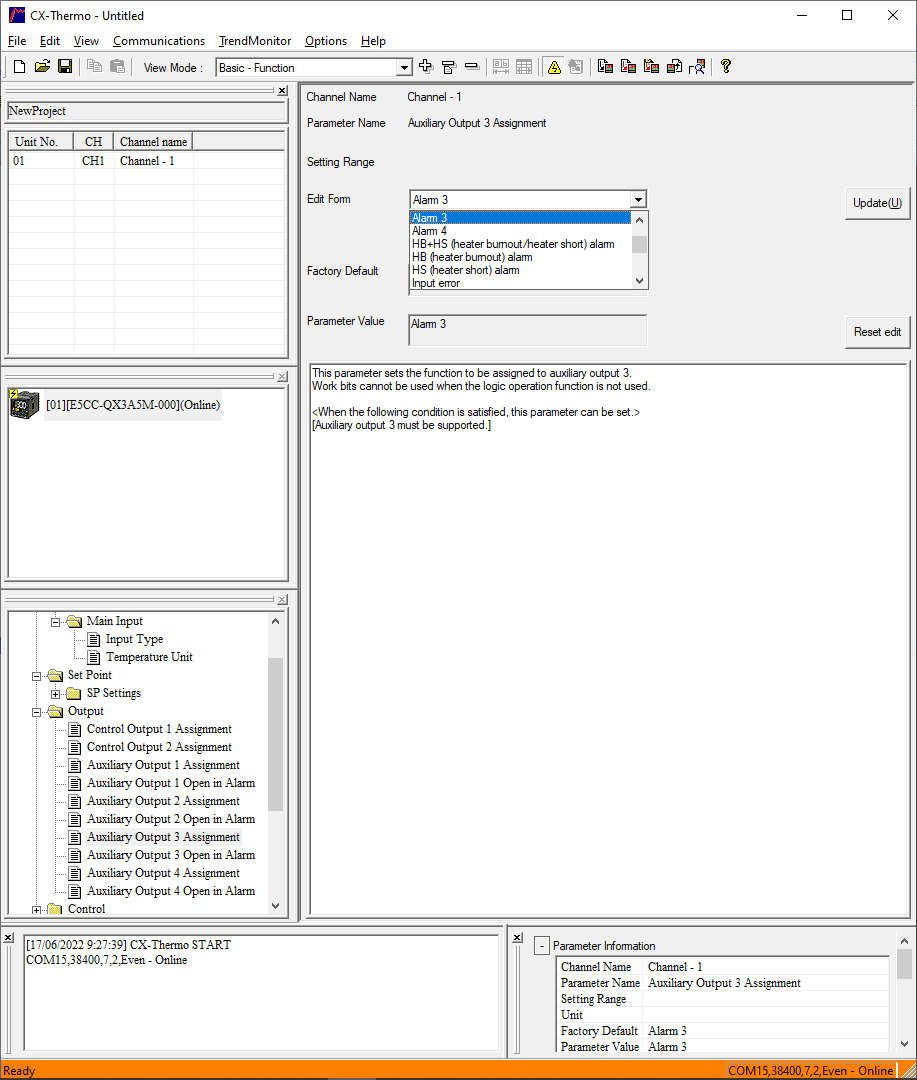Image resolution: width=917 pixels, height=1080 pixels.
Task: Expand the SP Settings folder
Action: coord(56,694)
